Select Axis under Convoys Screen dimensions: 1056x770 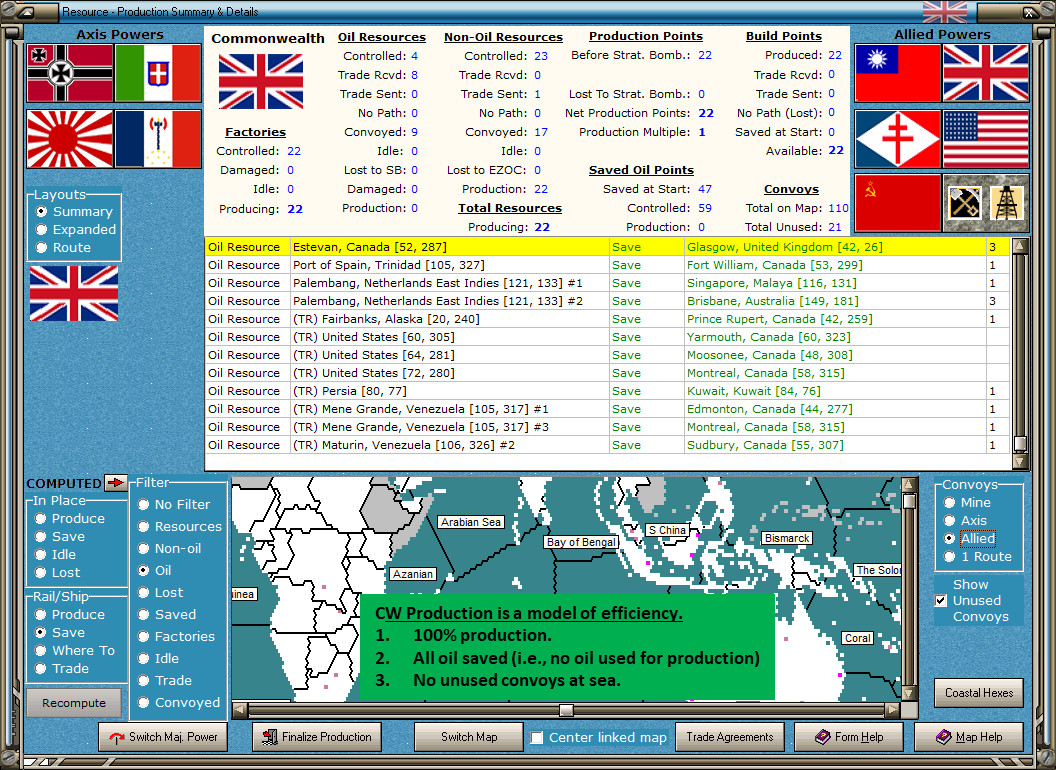pos(965,520)
